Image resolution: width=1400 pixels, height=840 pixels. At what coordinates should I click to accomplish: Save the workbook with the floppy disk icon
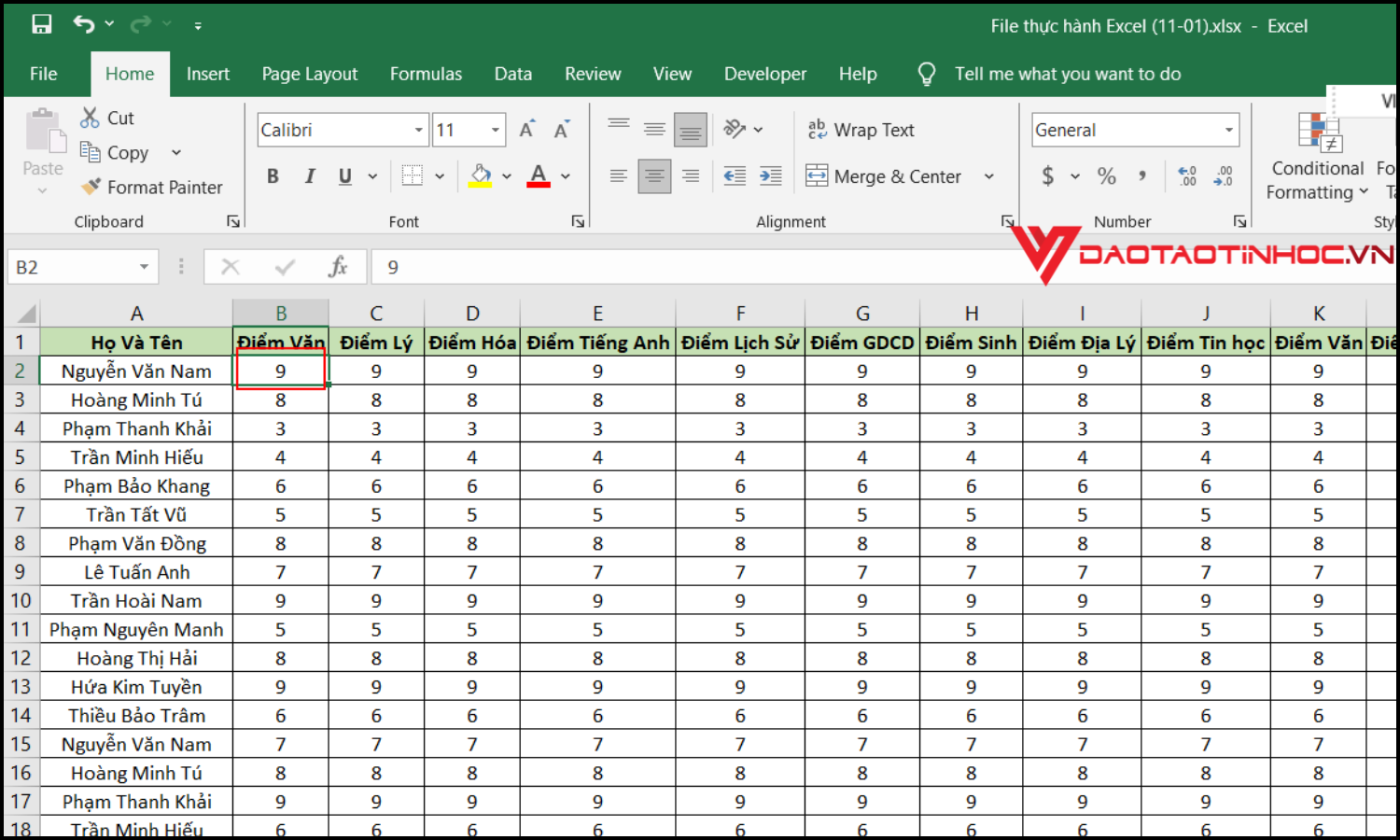[42, 24]
